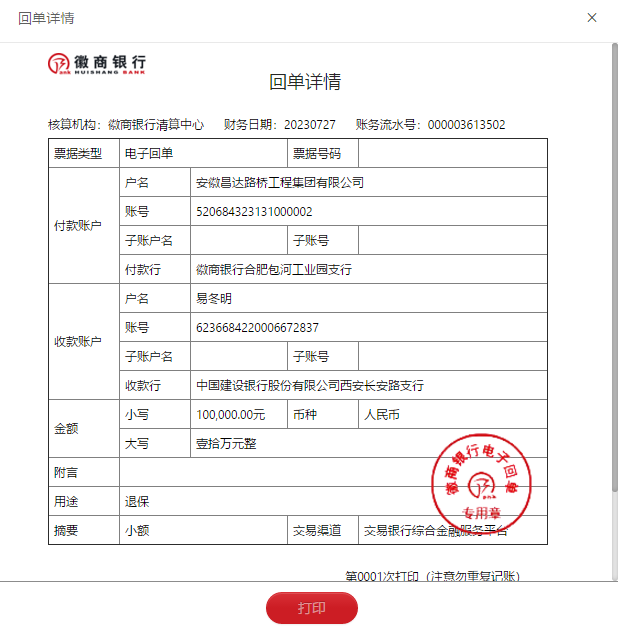
Task: Click the red 打印 button
Action: tap(311, 608)
